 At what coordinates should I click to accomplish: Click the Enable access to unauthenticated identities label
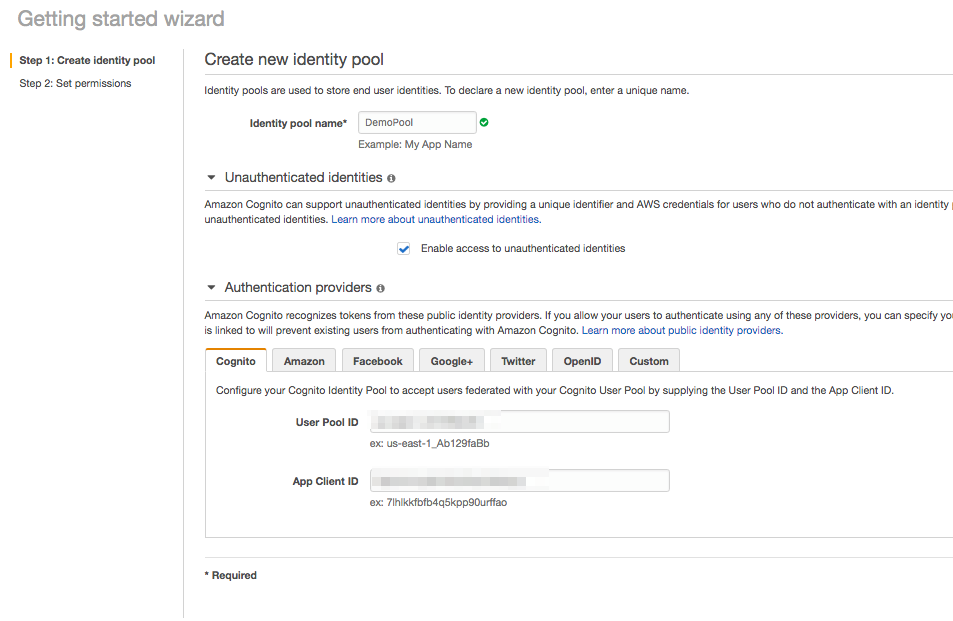click(x=523, y=249)
